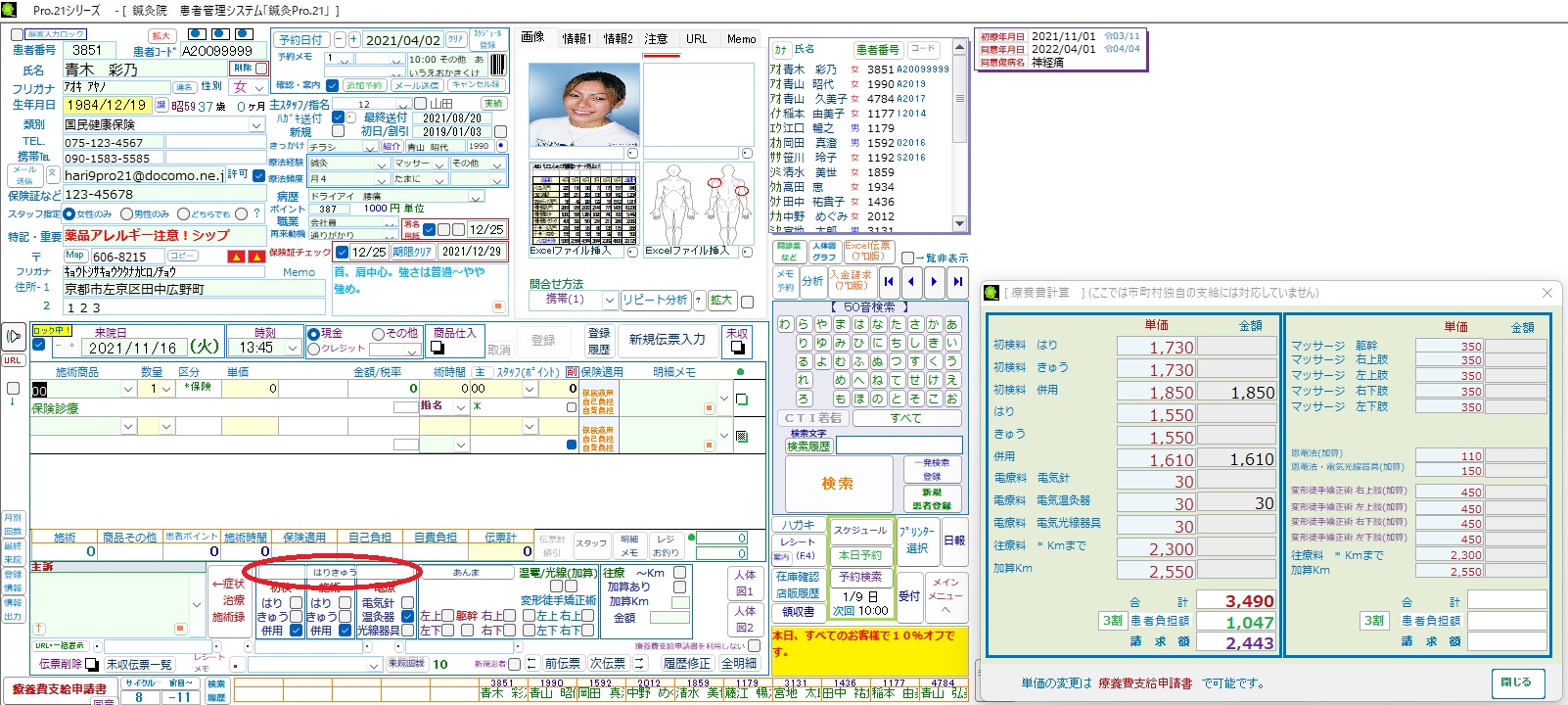This screenshot has height=705, width=1568.
Task: Click the orange icon in Memo box corner
Action: pos(498,306)
